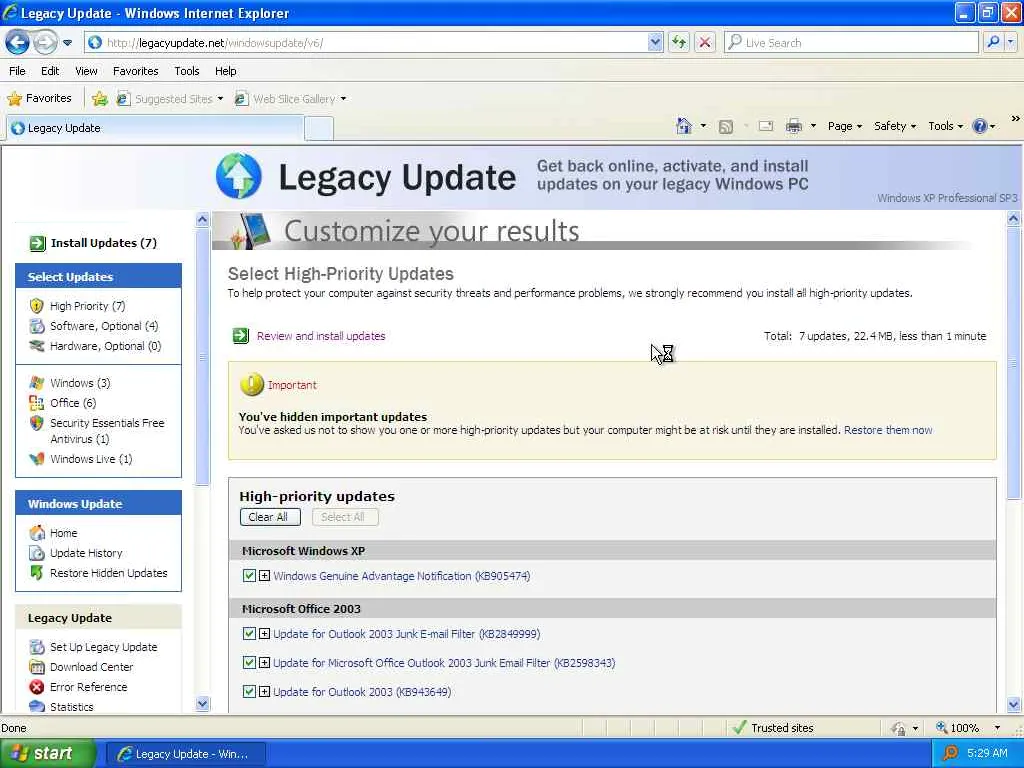Open the Help menu
Screen dimensions: 1024x768
pyautogui.click(x=225, y=71)
